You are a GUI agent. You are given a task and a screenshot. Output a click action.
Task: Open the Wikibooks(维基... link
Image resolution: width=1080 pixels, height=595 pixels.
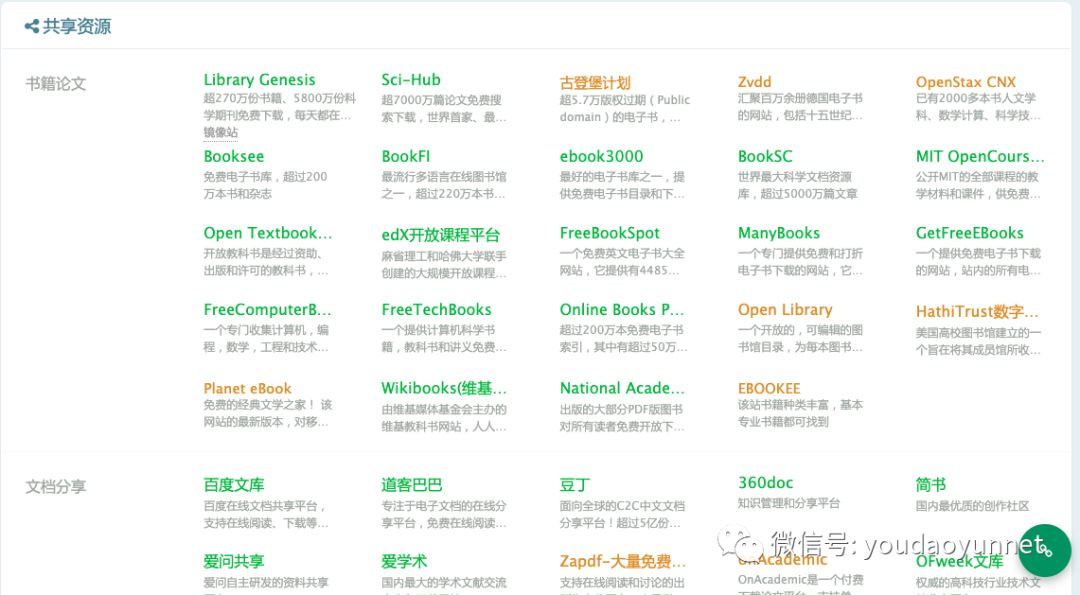[444, 388]
